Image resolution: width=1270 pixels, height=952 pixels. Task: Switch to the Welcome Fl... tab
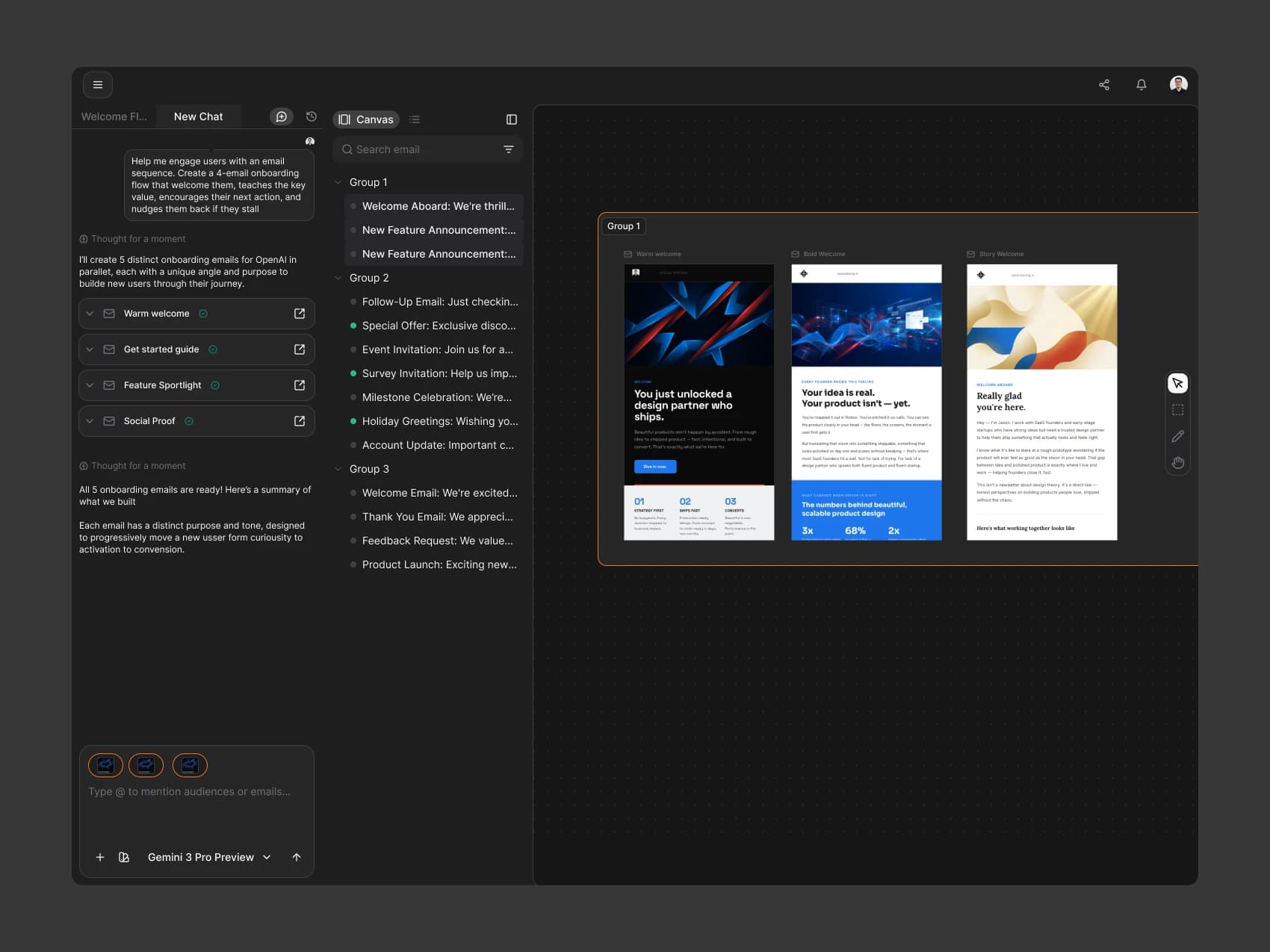pos(114,116)
